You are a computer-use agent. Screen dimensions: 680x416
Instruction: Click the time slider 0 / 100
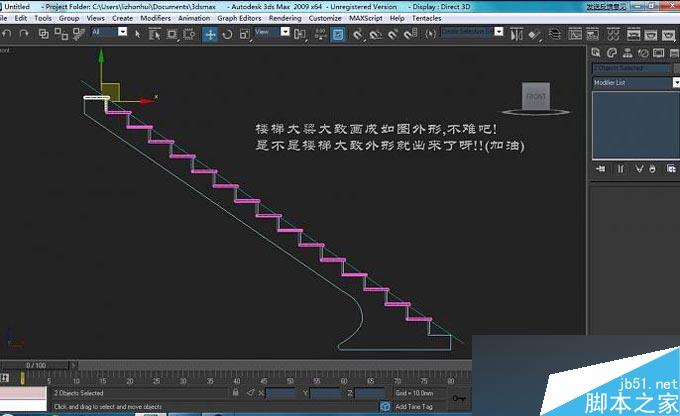tap(36, 365)
